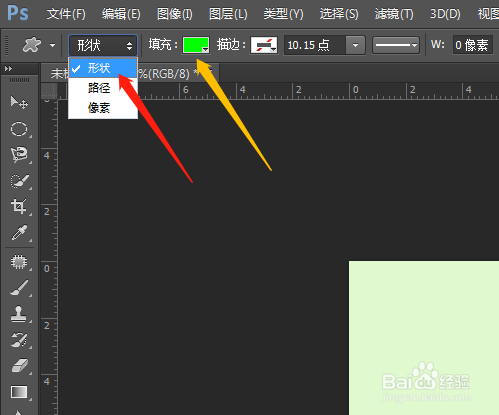This screenshot has width=499, height=415.
Task: Expand the stroke width dropdown arrow
Action: coord(355,45)
